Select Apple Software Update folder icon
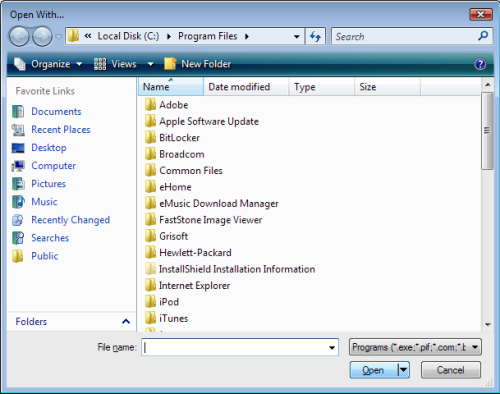The height and width of the screenshot is (394, 500). tap(150, 121)
